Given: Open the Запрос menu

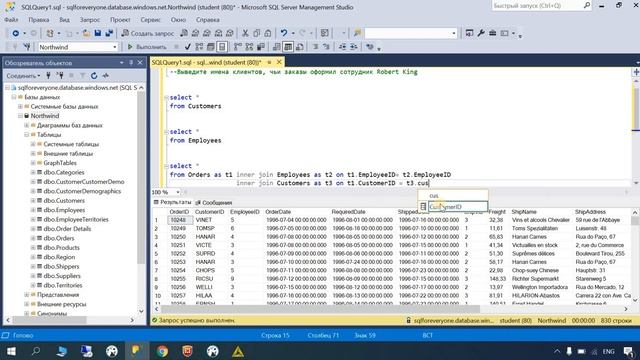Looking at the screenshot, I should (90, 20).
